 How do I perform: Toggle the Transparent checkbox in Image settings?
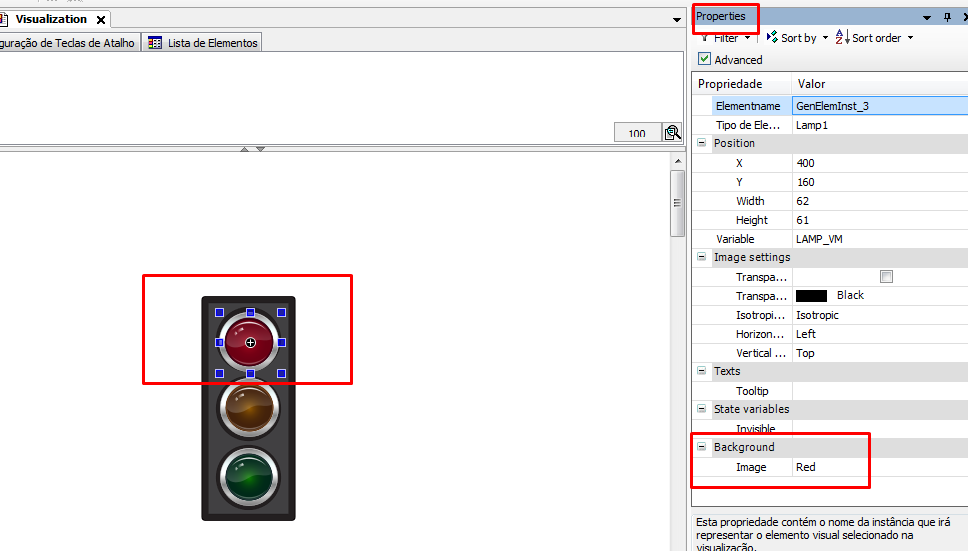tap(886, 277)
